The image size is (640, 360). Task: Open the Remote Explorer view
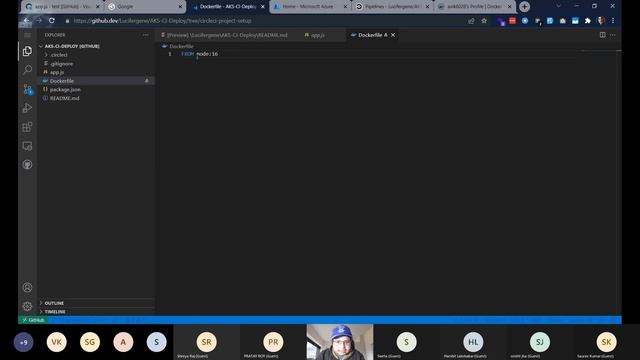[27, 146]
